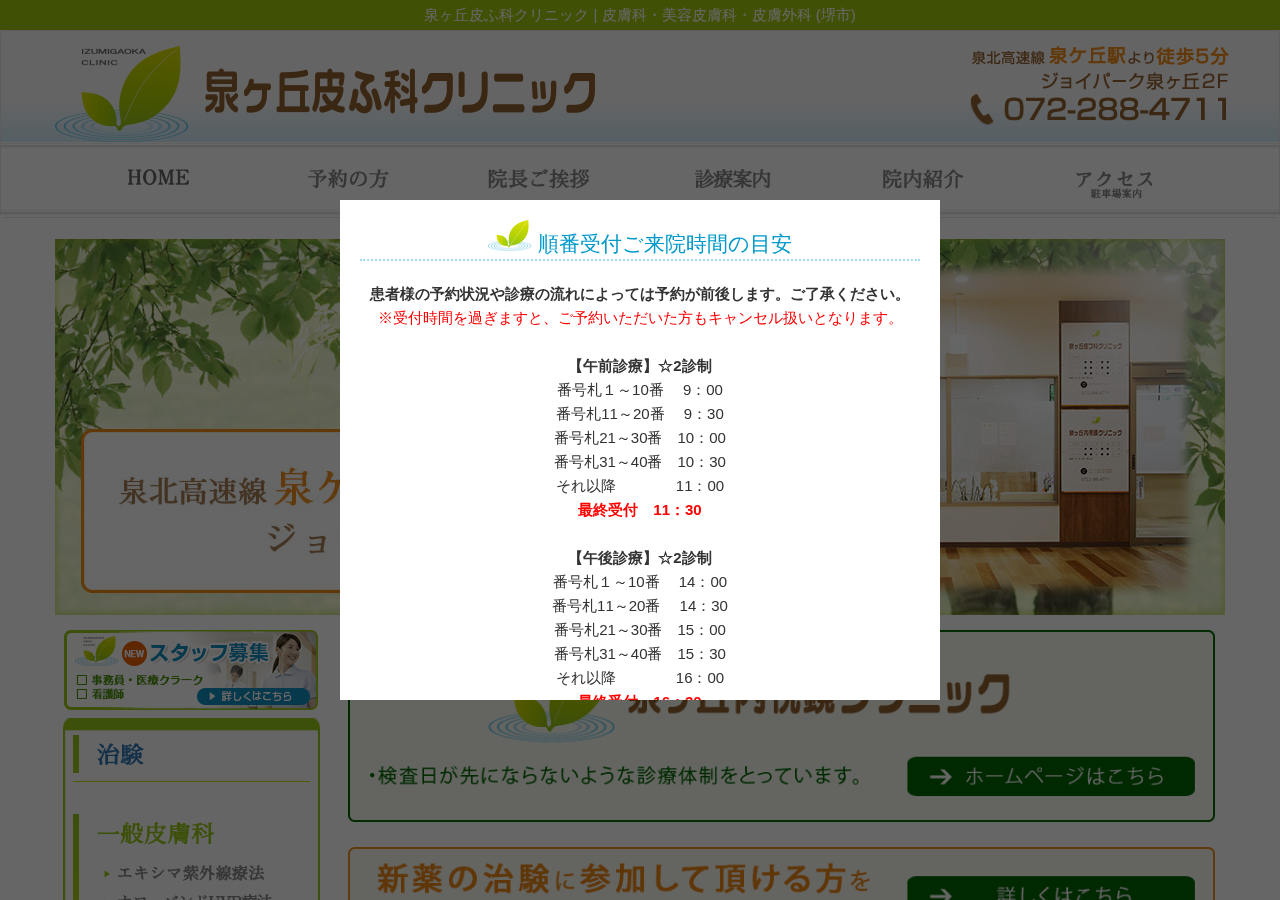Click 詳しくはこちら on the 治験 banner
This screenshot has height=900, width=1280.
point(1051,888)
